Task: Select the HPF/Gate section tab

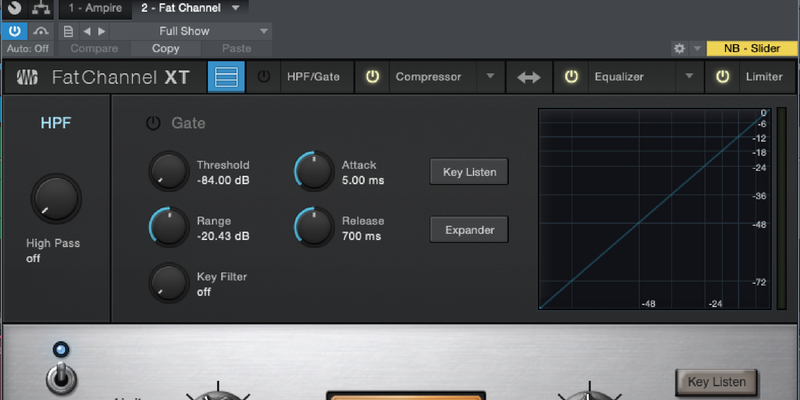Action: click(x=312, y=77)
